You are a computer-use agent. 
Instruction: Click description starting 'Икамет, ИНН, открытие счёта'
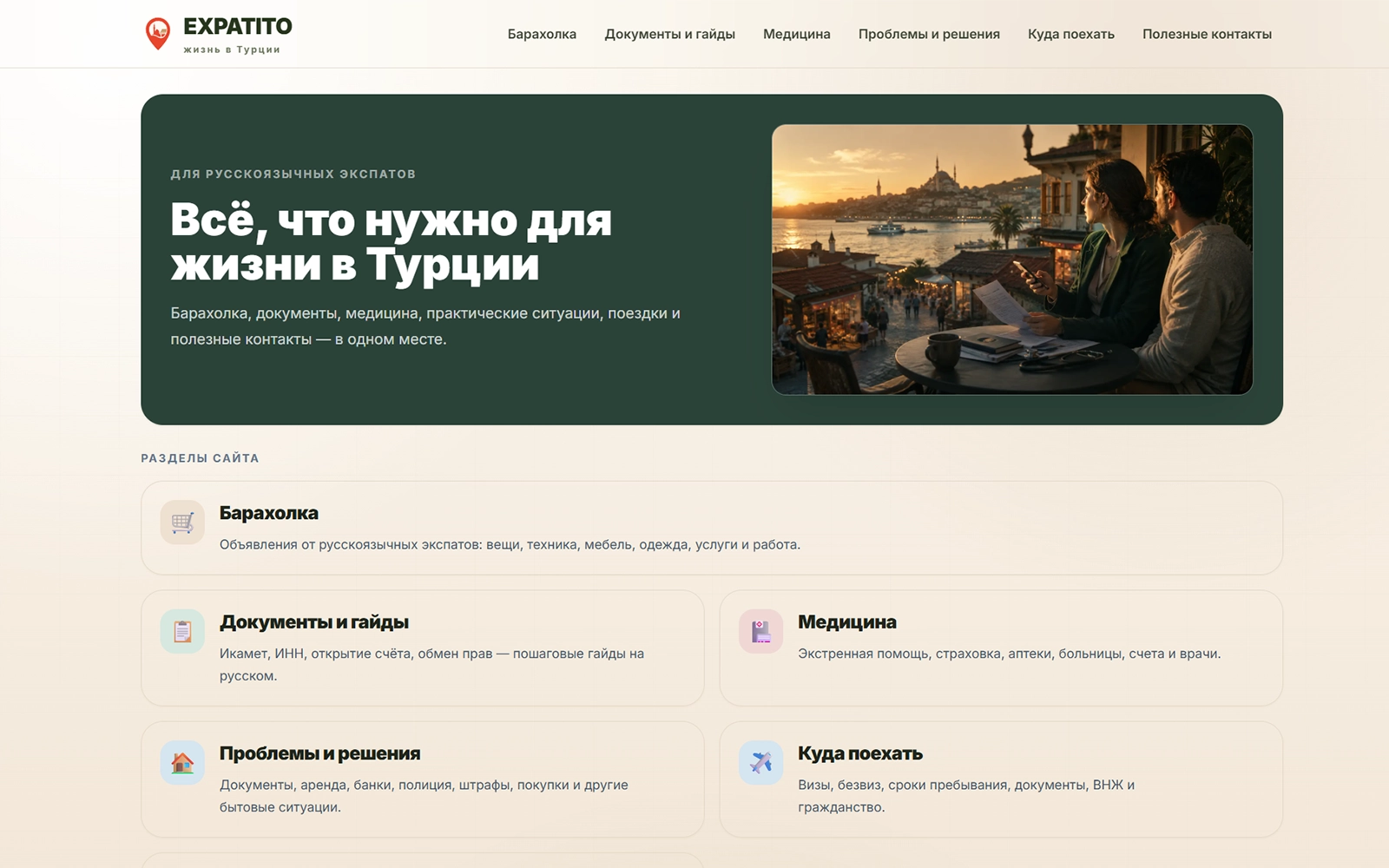[431, 664]
